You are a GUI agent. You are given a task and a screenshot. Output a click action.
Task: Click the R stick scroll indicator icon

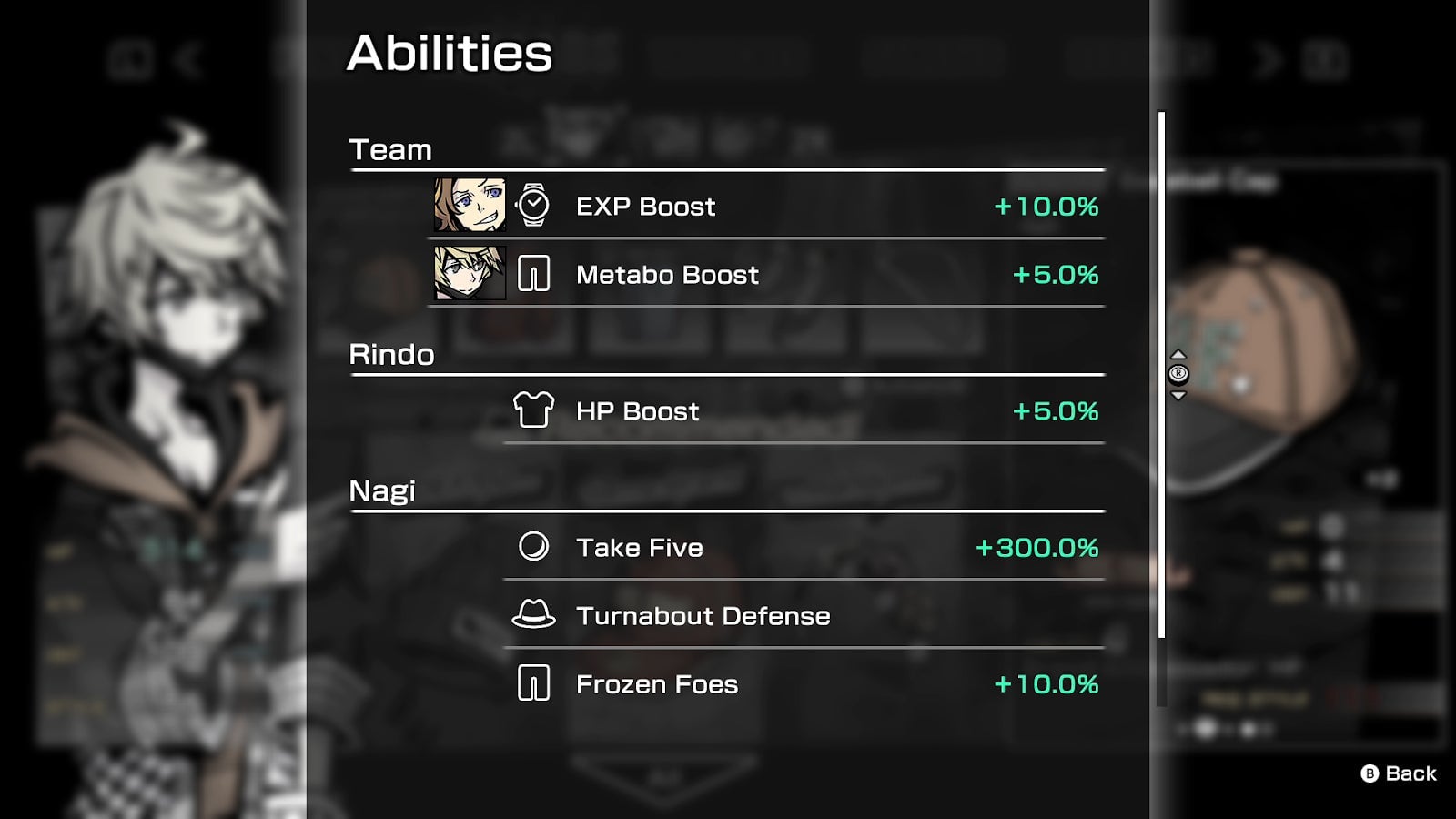tap(1178, 374)
